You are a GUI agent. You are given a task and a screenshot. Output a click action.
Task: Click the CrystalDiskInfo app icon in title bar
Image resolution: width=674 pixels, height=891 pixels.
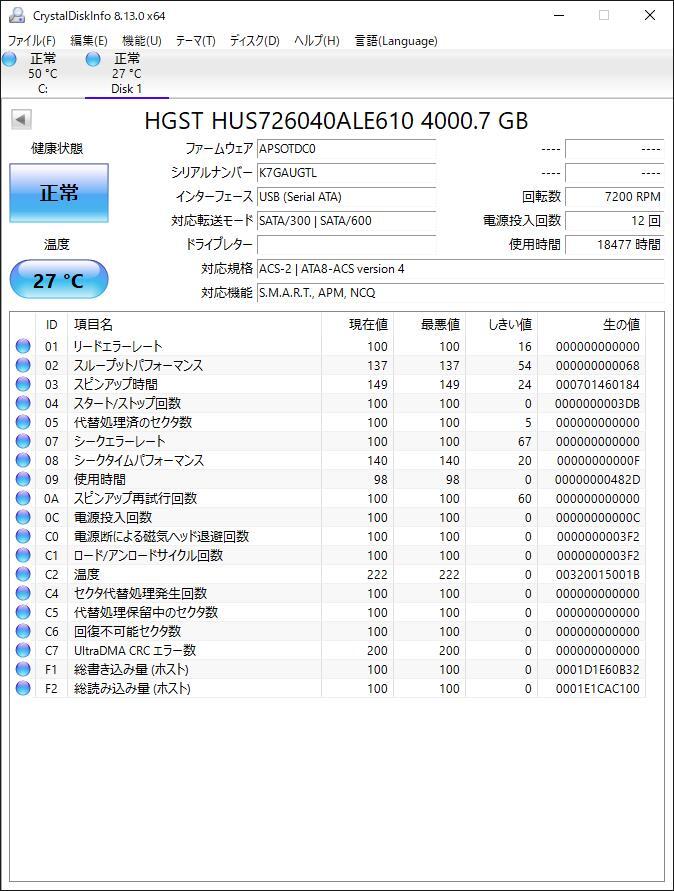pyautogui.click(x=17, y=15)
